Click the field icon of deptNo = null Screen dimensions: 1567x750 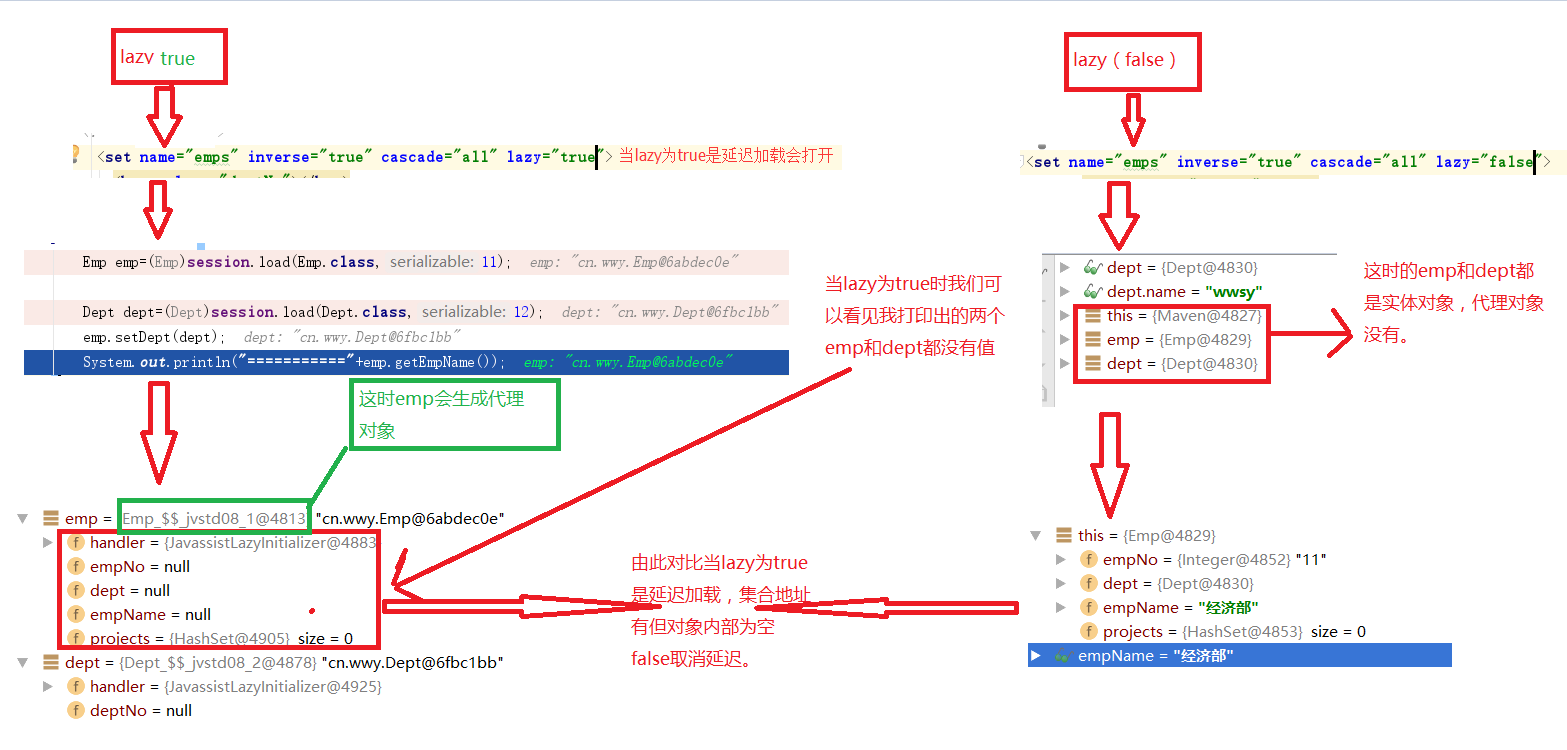tap(75, 710)
